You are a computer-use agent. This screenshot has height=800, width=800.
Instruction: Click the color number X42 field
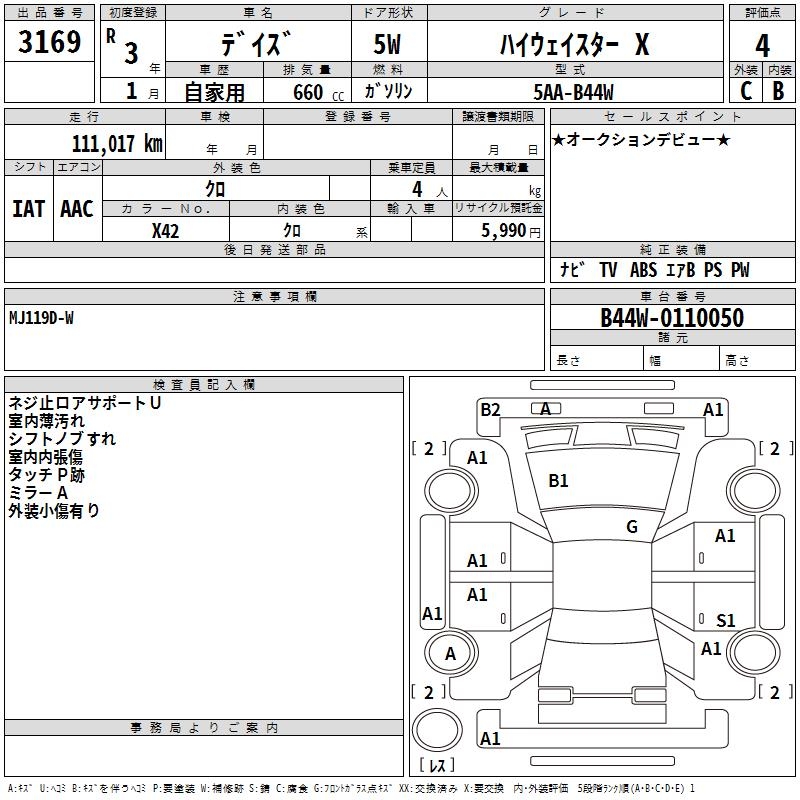(x=166, y=230)
